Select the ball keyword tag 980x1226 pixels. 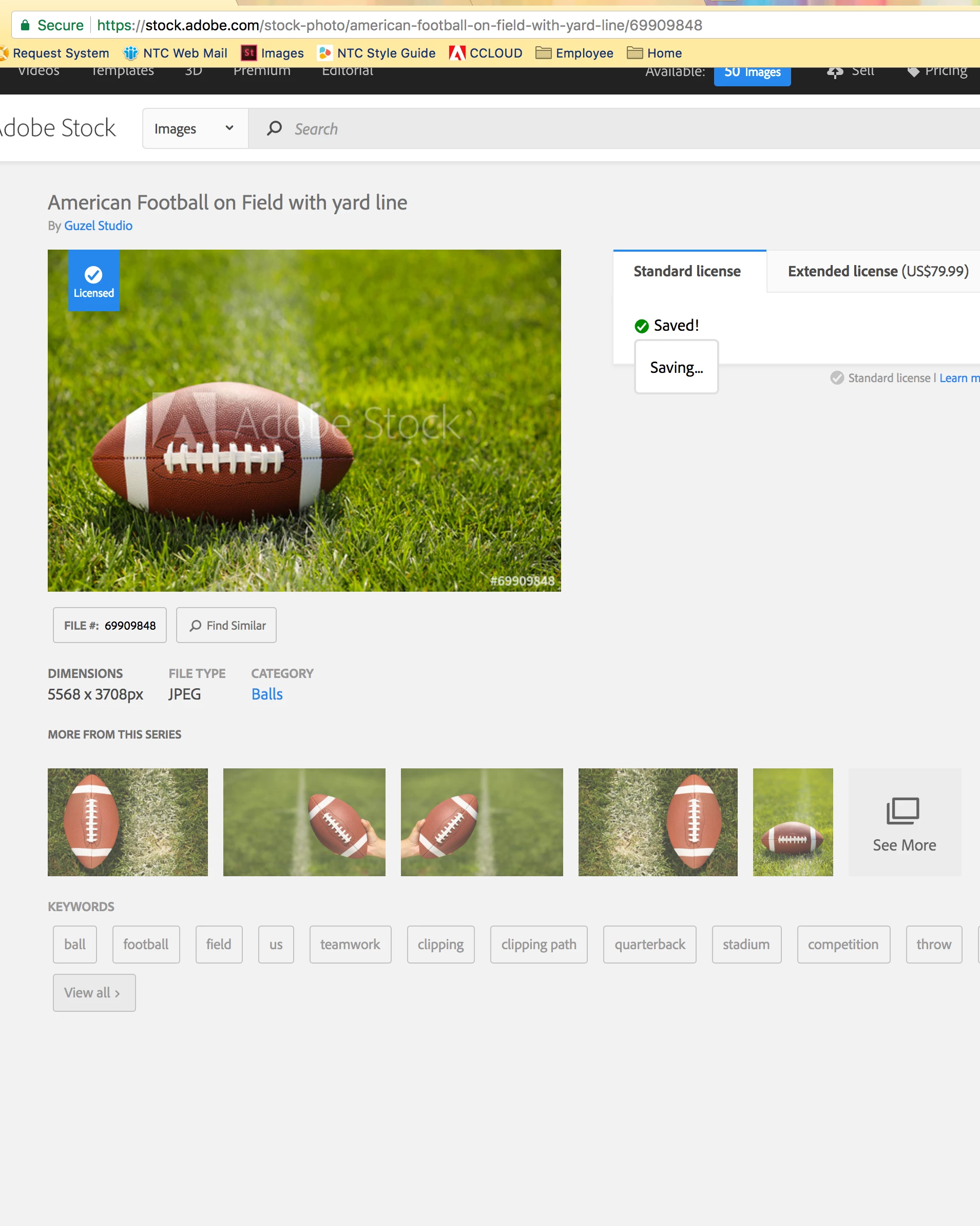click(75, 944)
